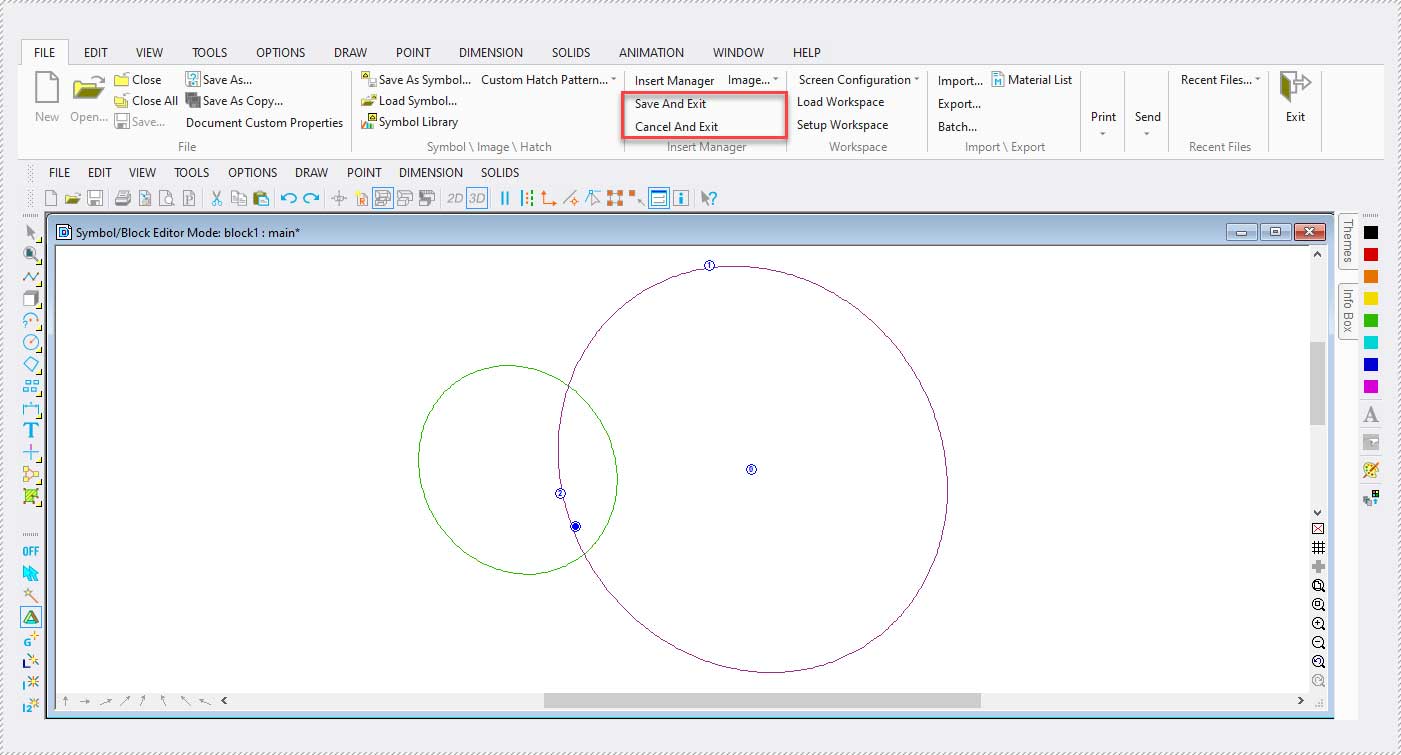Click the zoom out magnifier icon
The height and width of the screenshot is (755, 1401).
click(1318, 643)
